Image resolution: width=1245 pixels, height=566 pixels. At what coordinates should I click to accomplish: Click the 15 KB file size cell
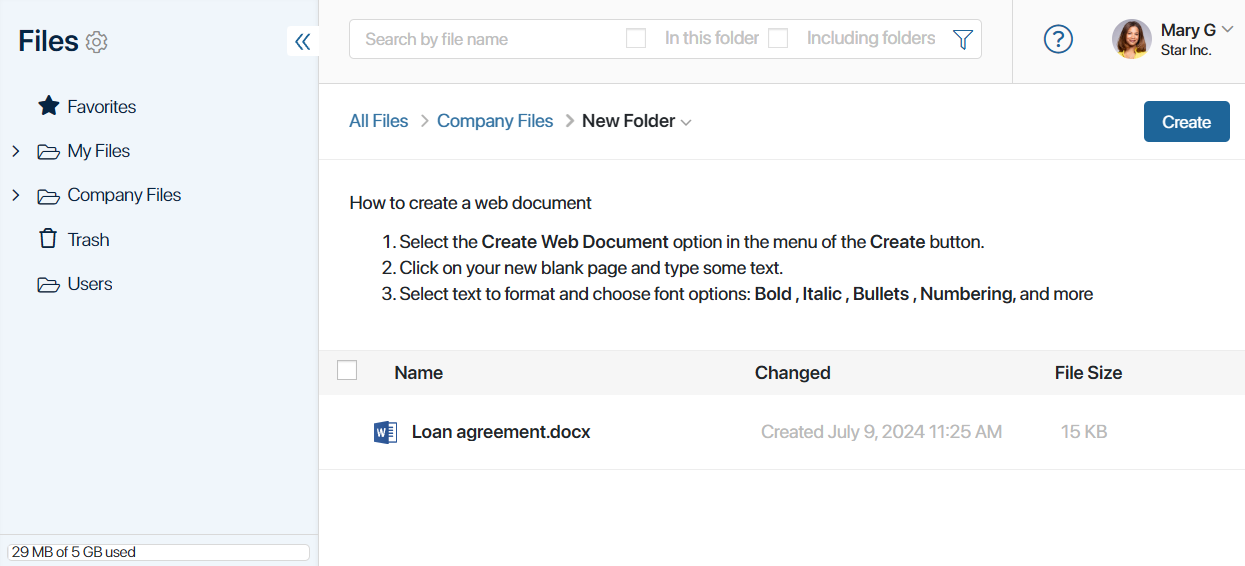coord(1084,432)
